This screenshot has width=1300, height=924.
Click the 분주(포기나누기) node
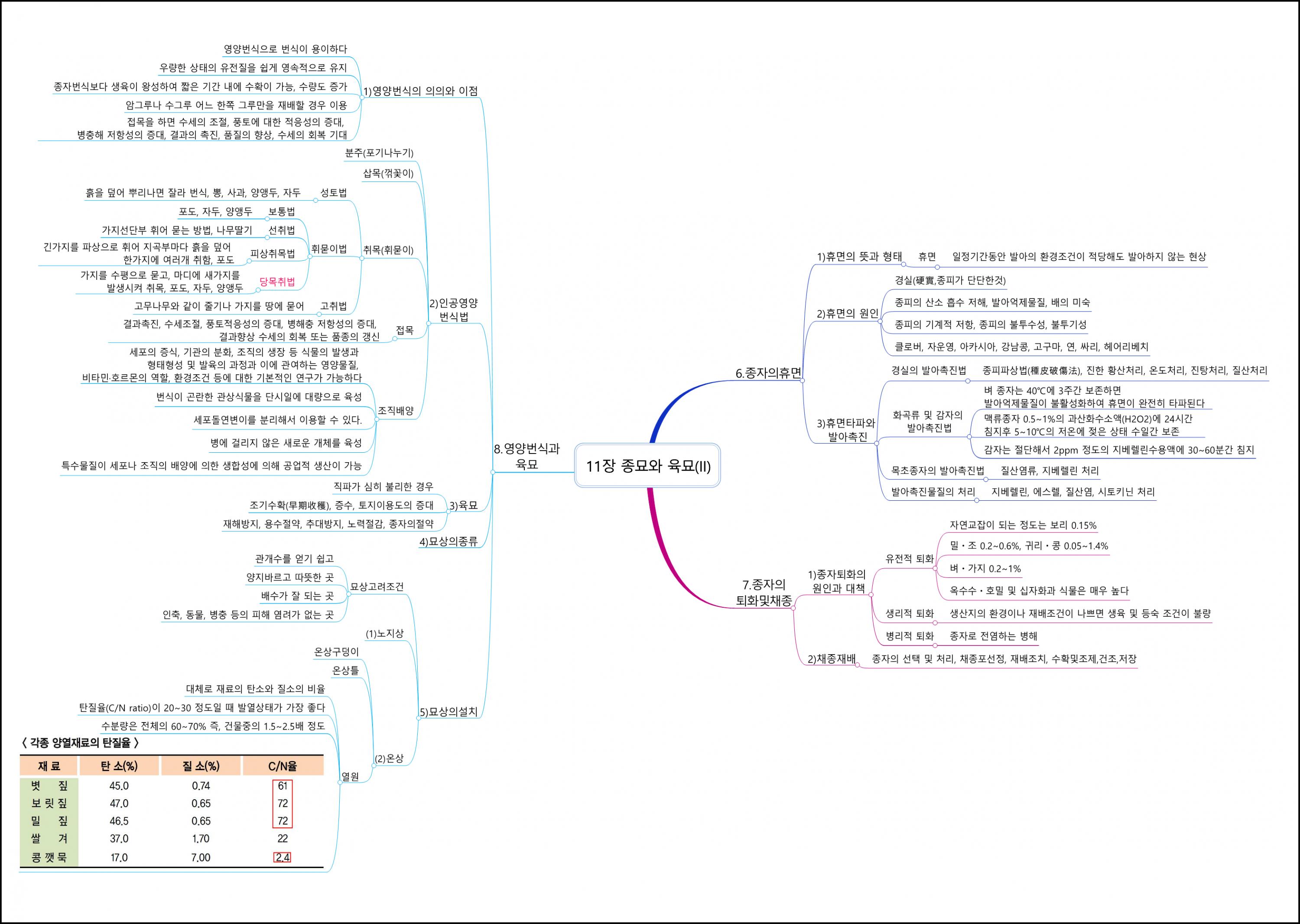coord(379,153)
